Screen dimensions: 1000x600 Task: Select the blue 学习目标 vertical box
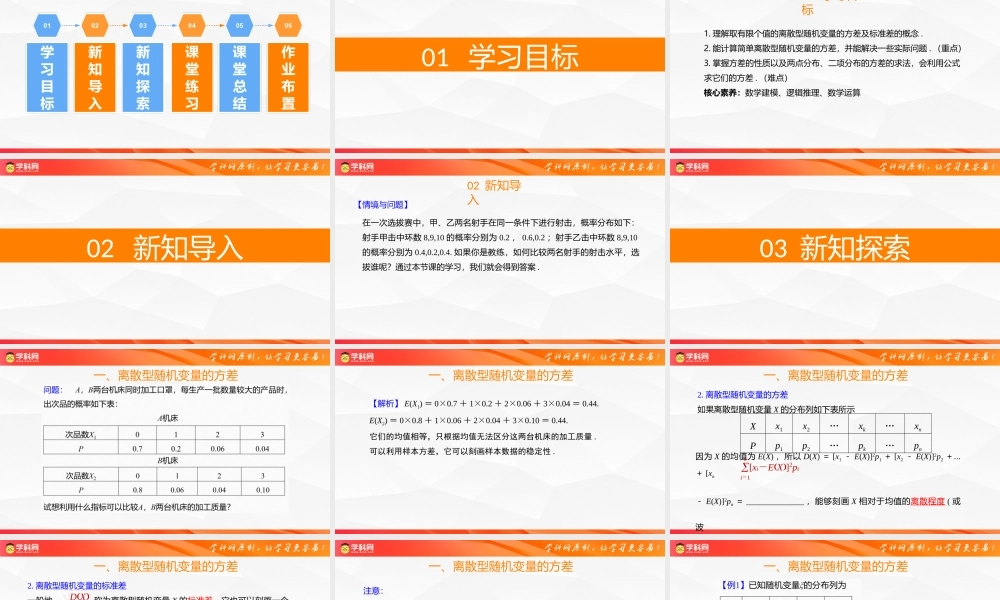(x=47, y=77)
